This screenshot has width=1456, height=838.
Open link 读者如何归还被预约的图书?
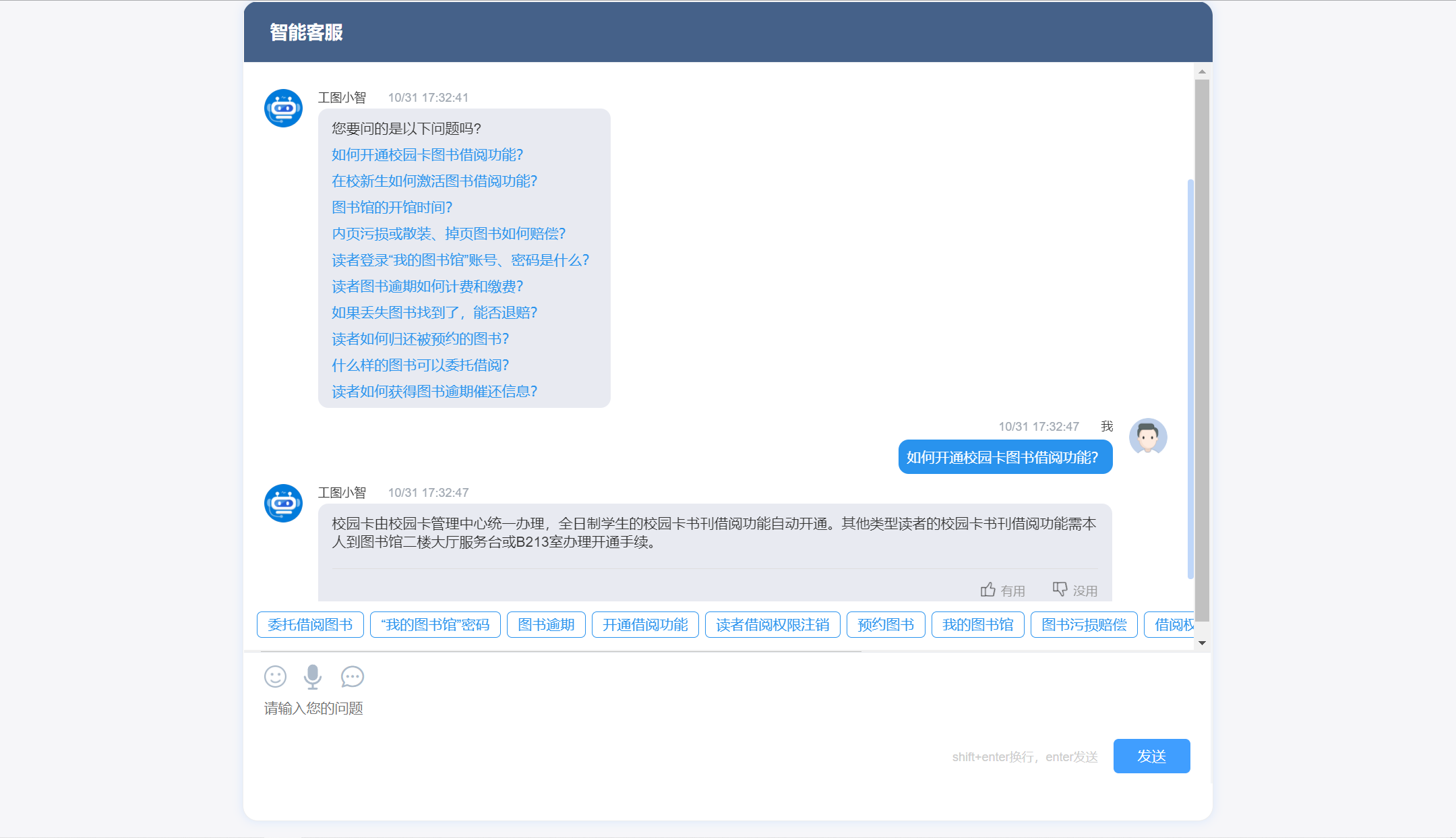(420, 339)
